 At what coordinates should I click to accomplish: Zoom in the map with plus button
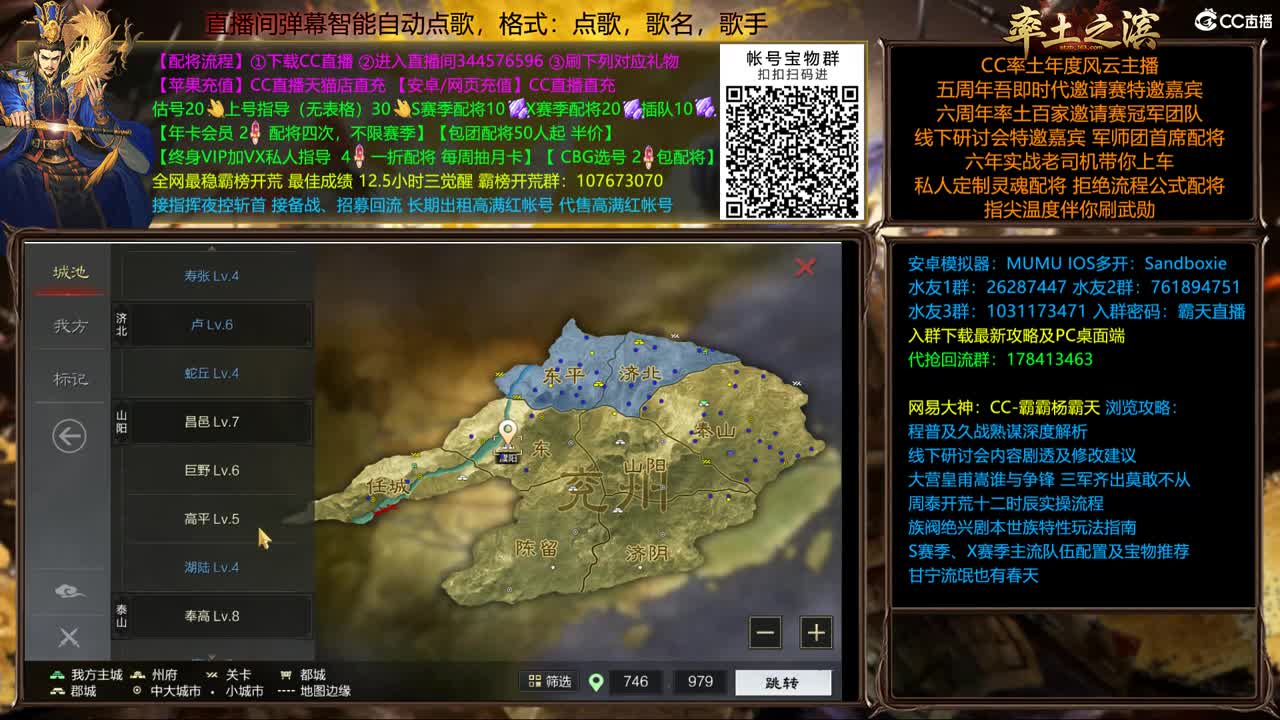point(816,632)
